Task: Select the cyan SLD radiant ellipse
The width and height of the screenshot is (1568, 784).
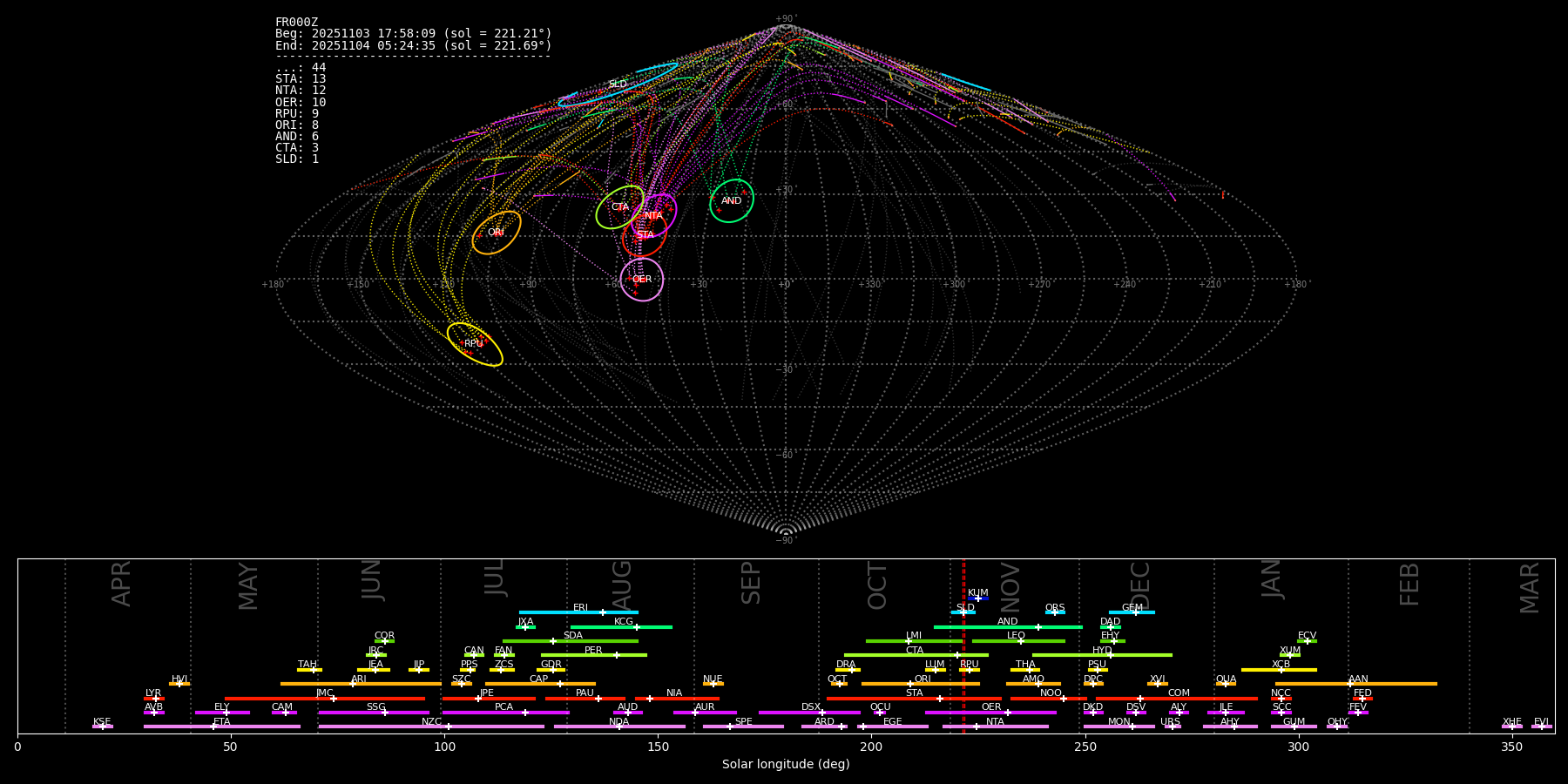Action: [618, 84]
